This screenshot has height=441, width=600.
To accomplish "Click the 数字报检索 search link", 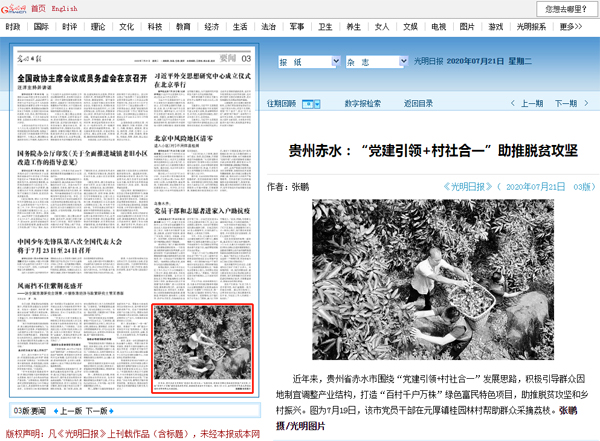I will click(362, 103).
